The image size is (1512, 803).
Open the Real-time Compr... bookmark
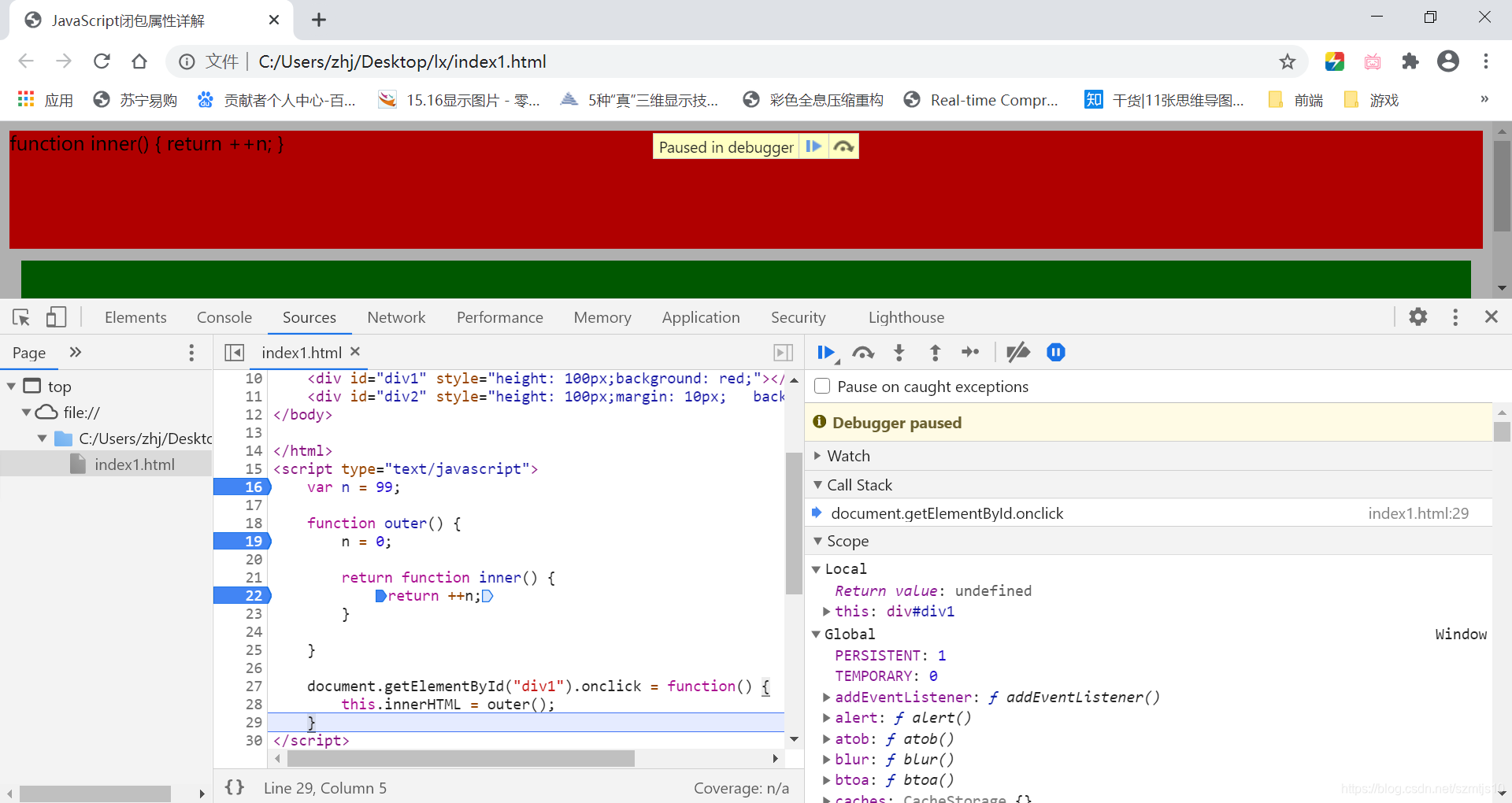[981, 100]
